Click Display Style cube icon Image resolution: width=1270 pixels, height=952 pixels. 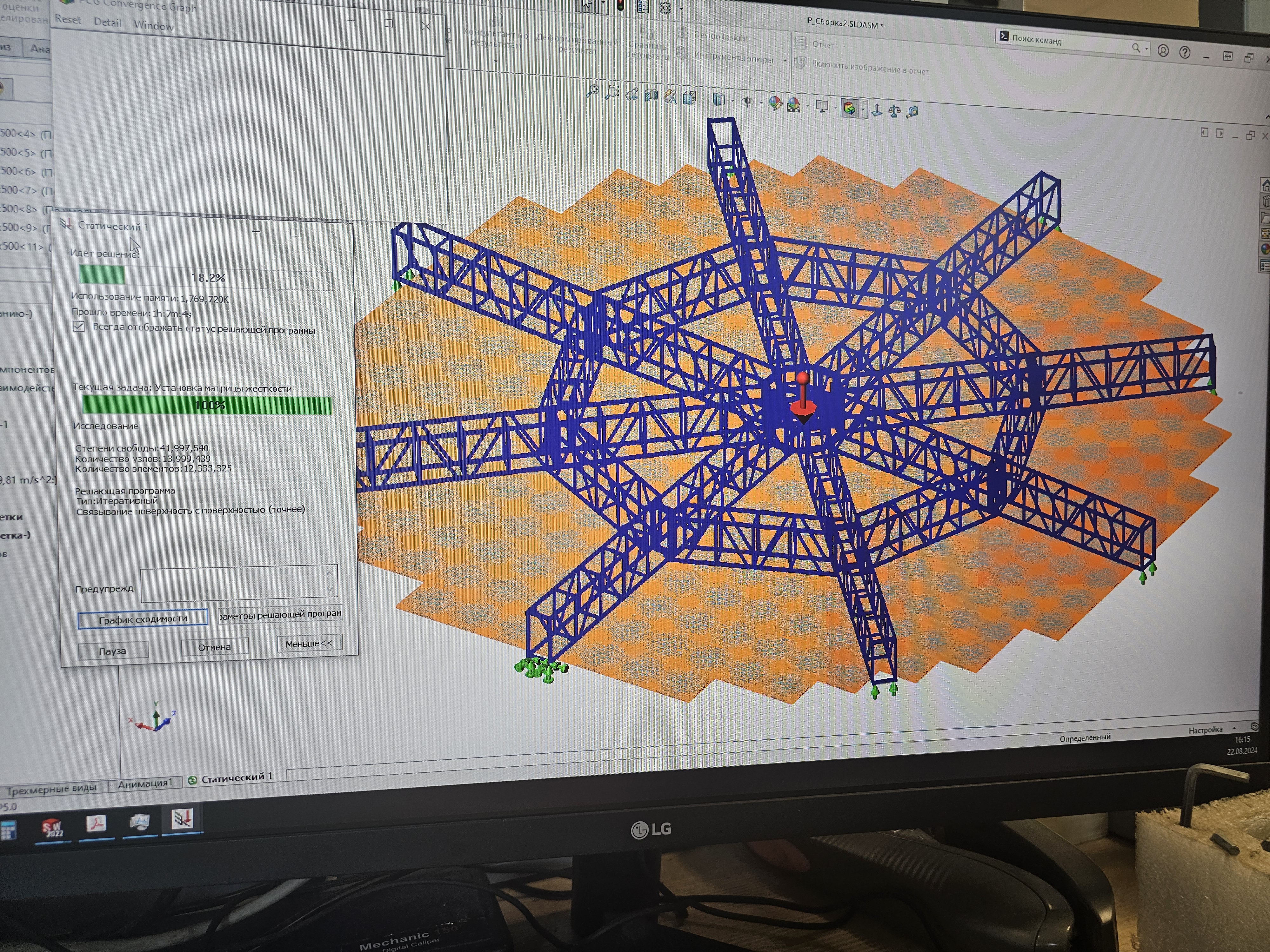pos(718,100)
